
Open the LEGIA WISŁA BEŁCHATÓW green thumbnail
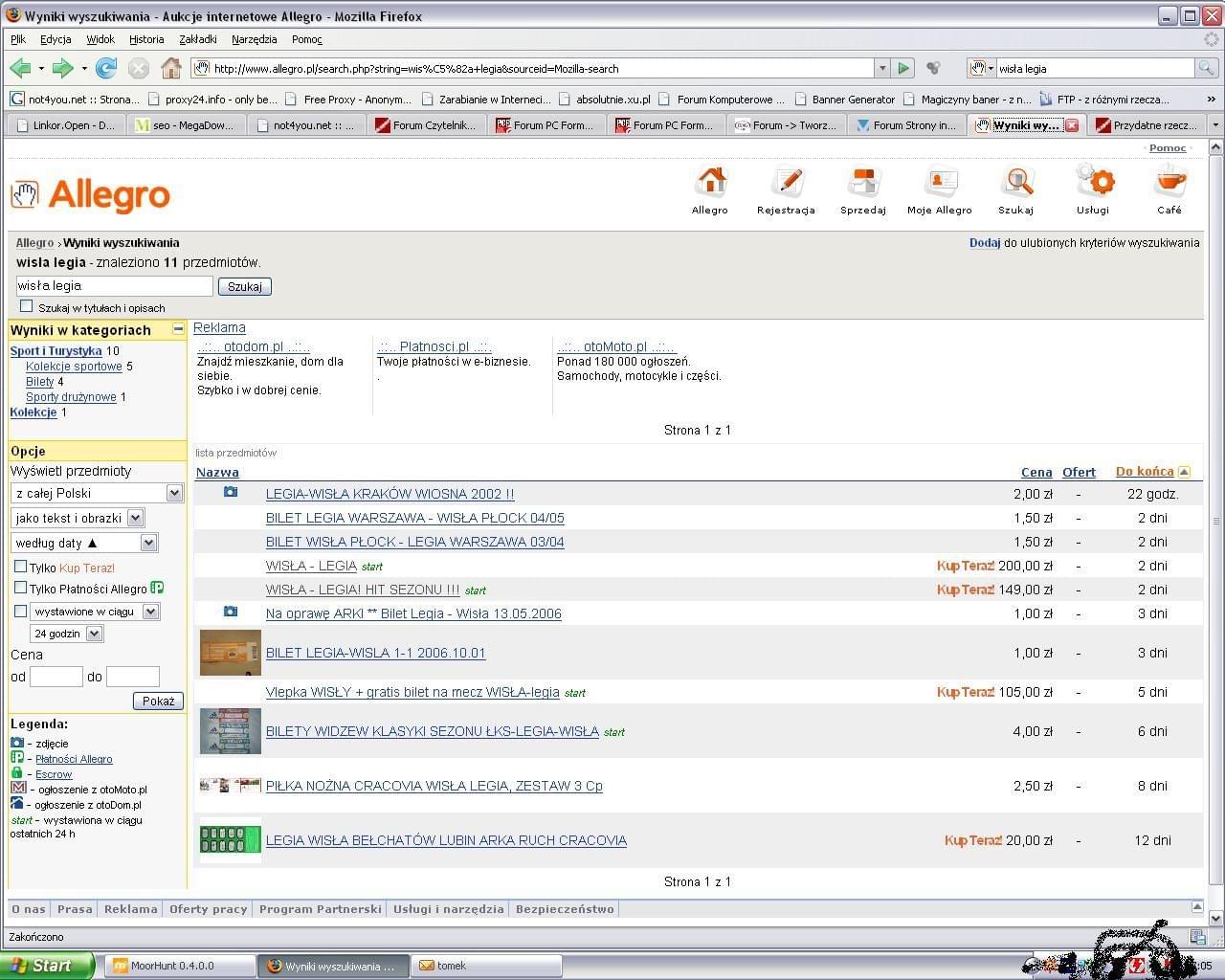pos(231,840)
